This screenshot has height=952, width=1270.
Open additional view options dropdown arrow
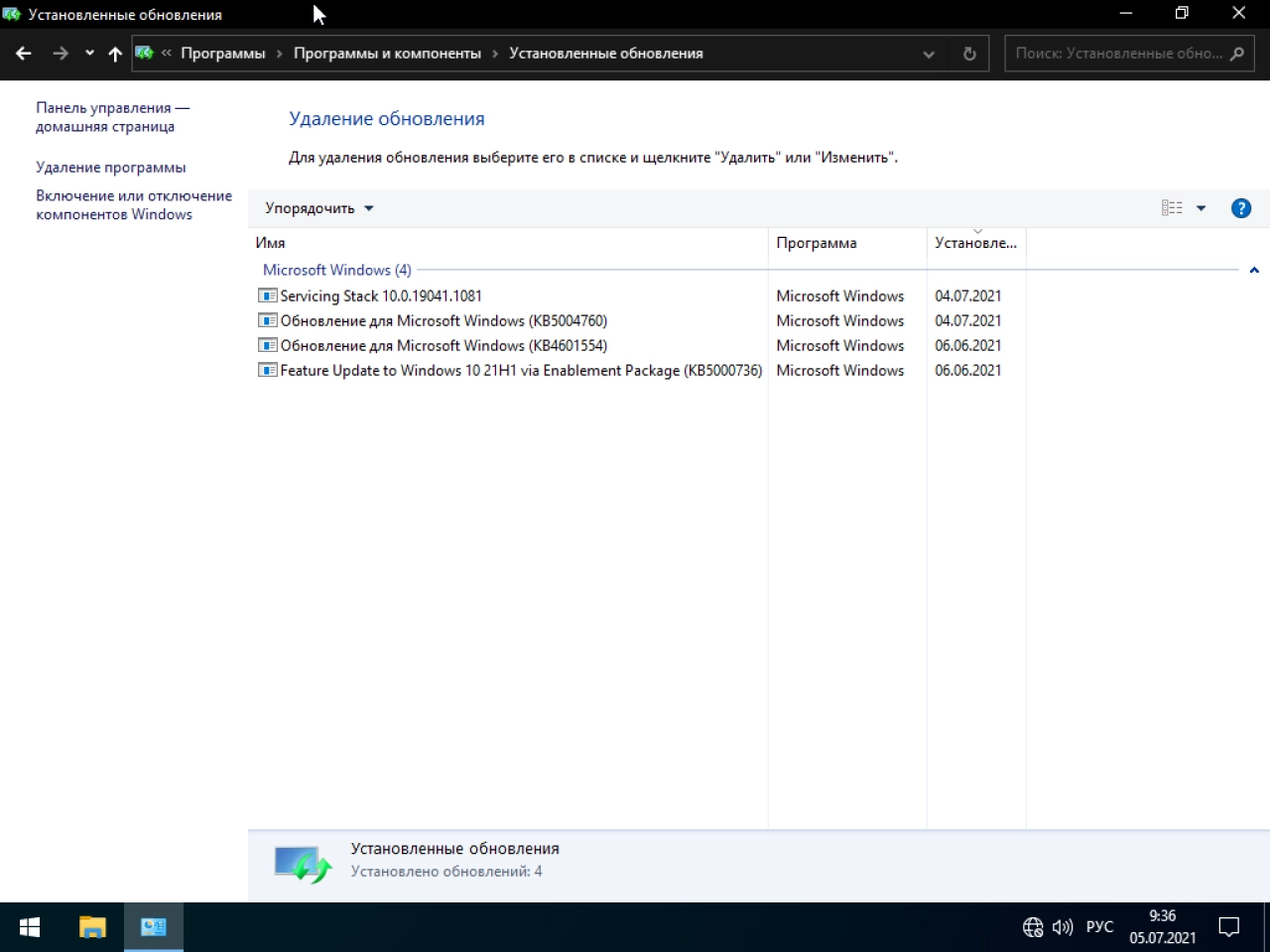[x=1201, y=208]
